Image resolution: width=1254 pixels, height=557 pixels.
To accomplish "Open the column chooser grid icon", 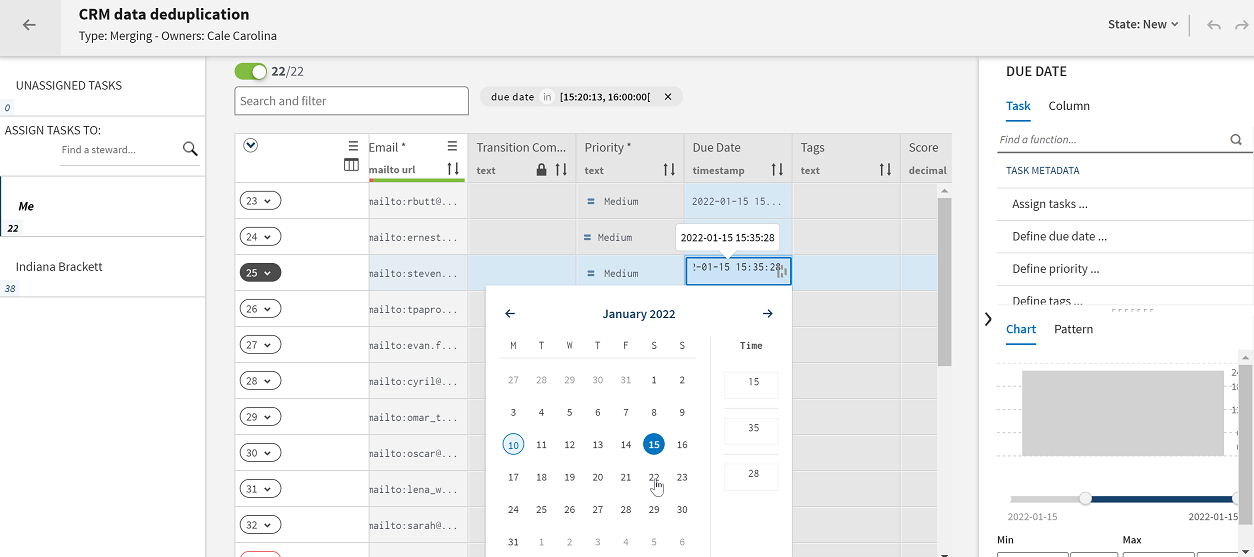I will pyautogui.click(x=351, y=165).
